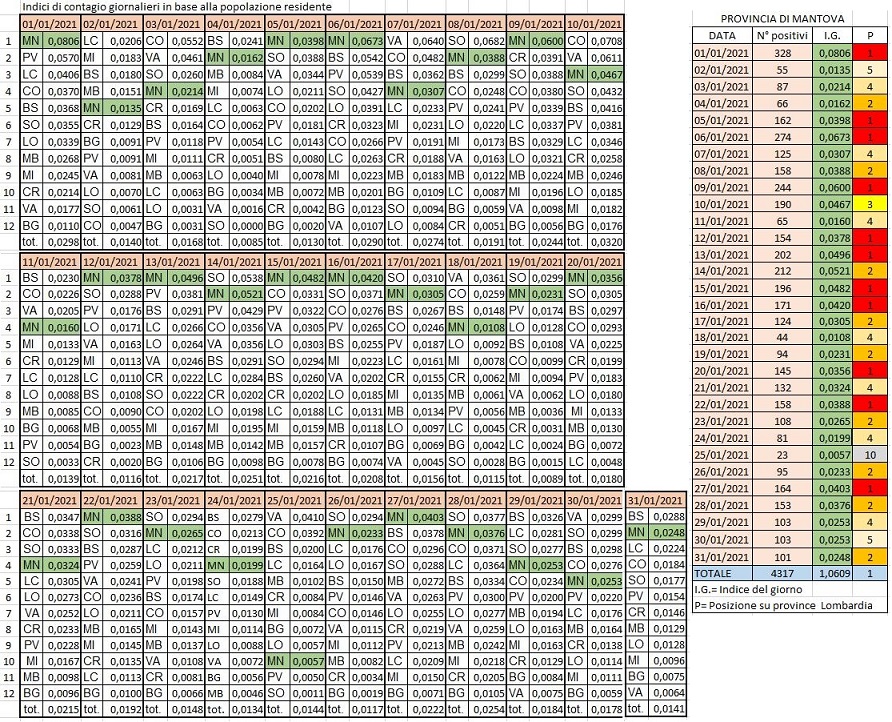The width and height of the screenshot is (892, 722).
Task: Select position '5' cell for 02/01/2021 row
Action: coord(870,70)
